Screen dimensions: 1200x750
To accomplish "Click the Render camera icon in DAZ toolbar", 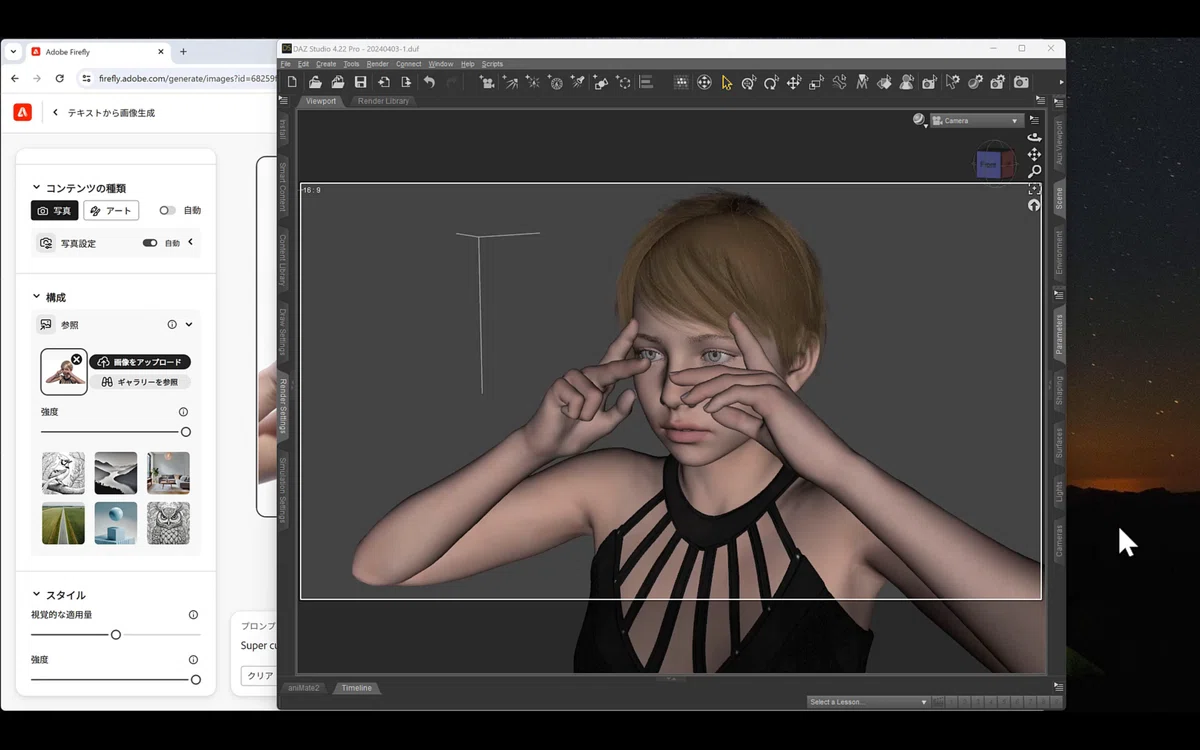I will click(x=1020, y=82).
